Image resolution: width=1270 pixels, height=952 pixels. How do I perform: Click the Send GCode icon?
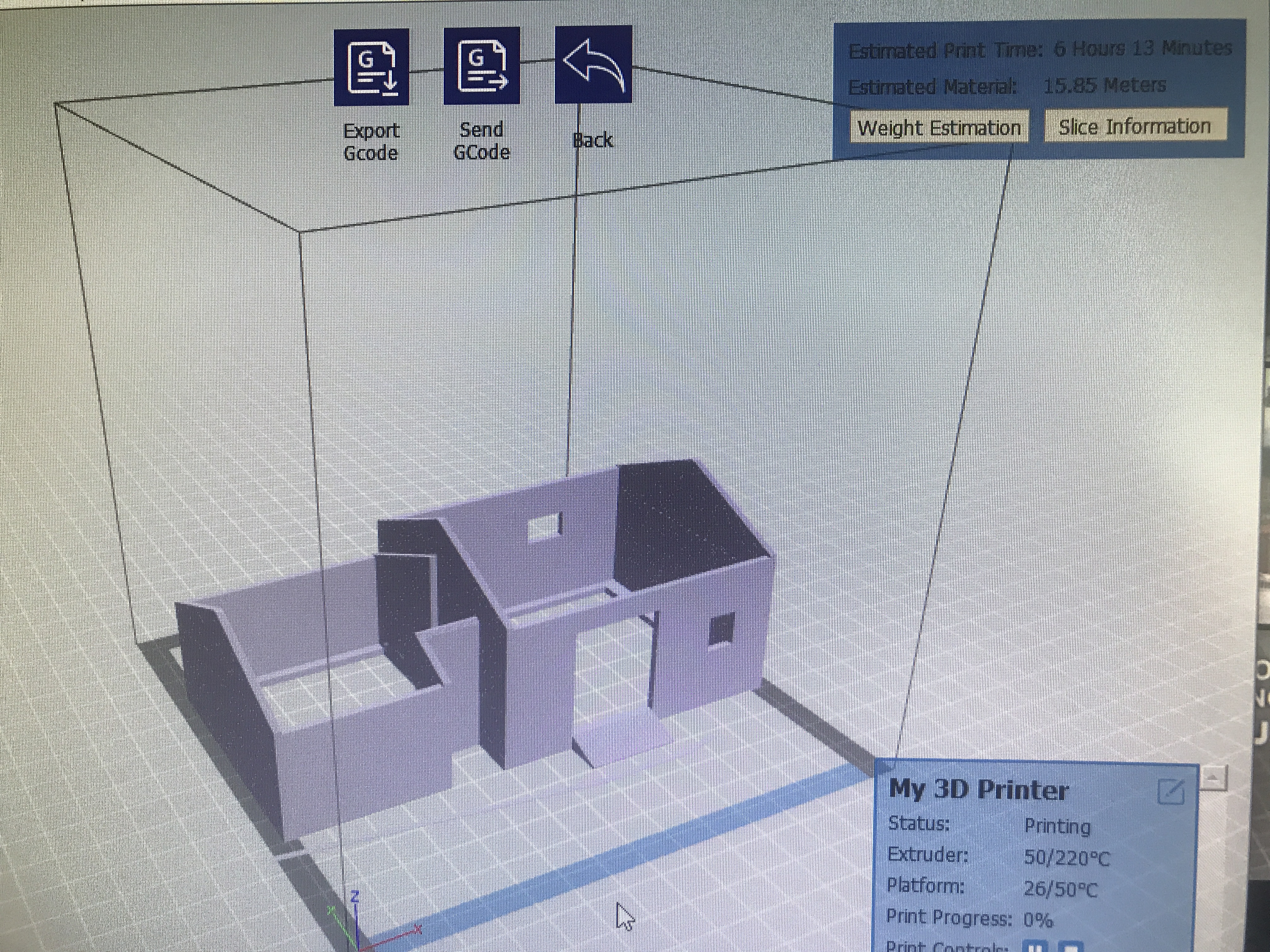[482, 65]
